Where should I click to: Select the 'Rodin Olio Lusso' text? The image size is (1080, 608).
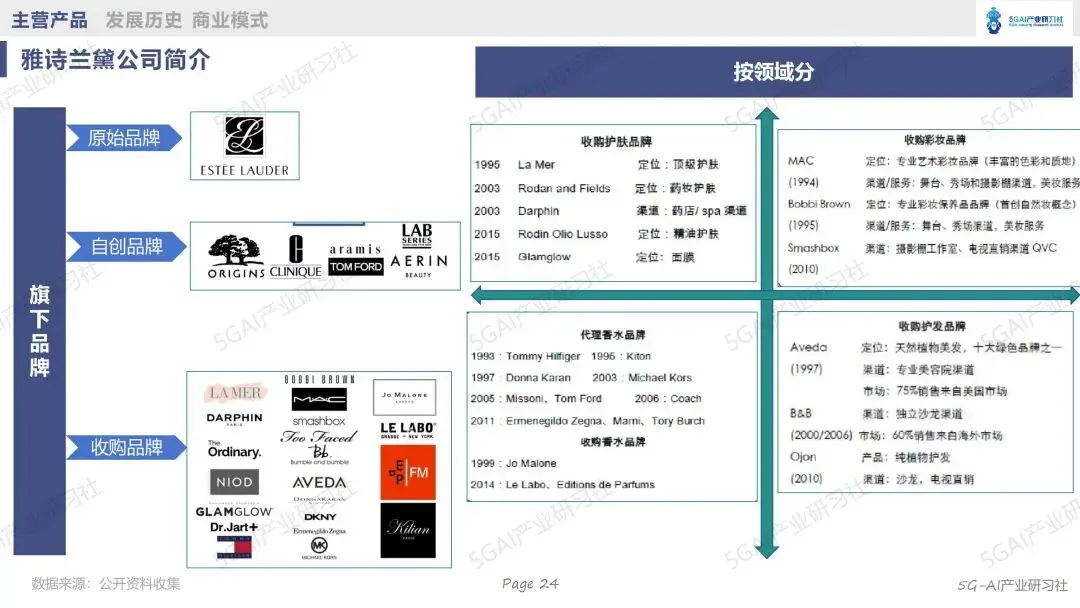(x=563, y=234)
